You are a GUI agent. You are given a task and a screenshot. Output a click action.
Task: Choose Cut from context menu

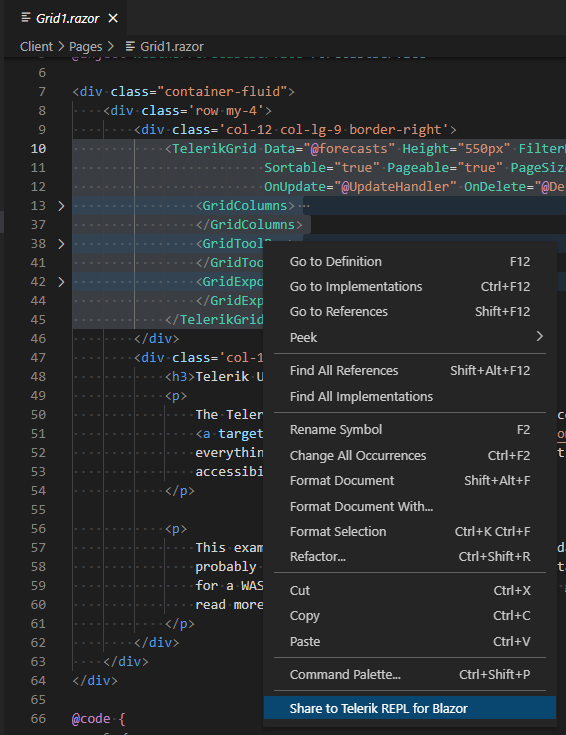point(410,591)
